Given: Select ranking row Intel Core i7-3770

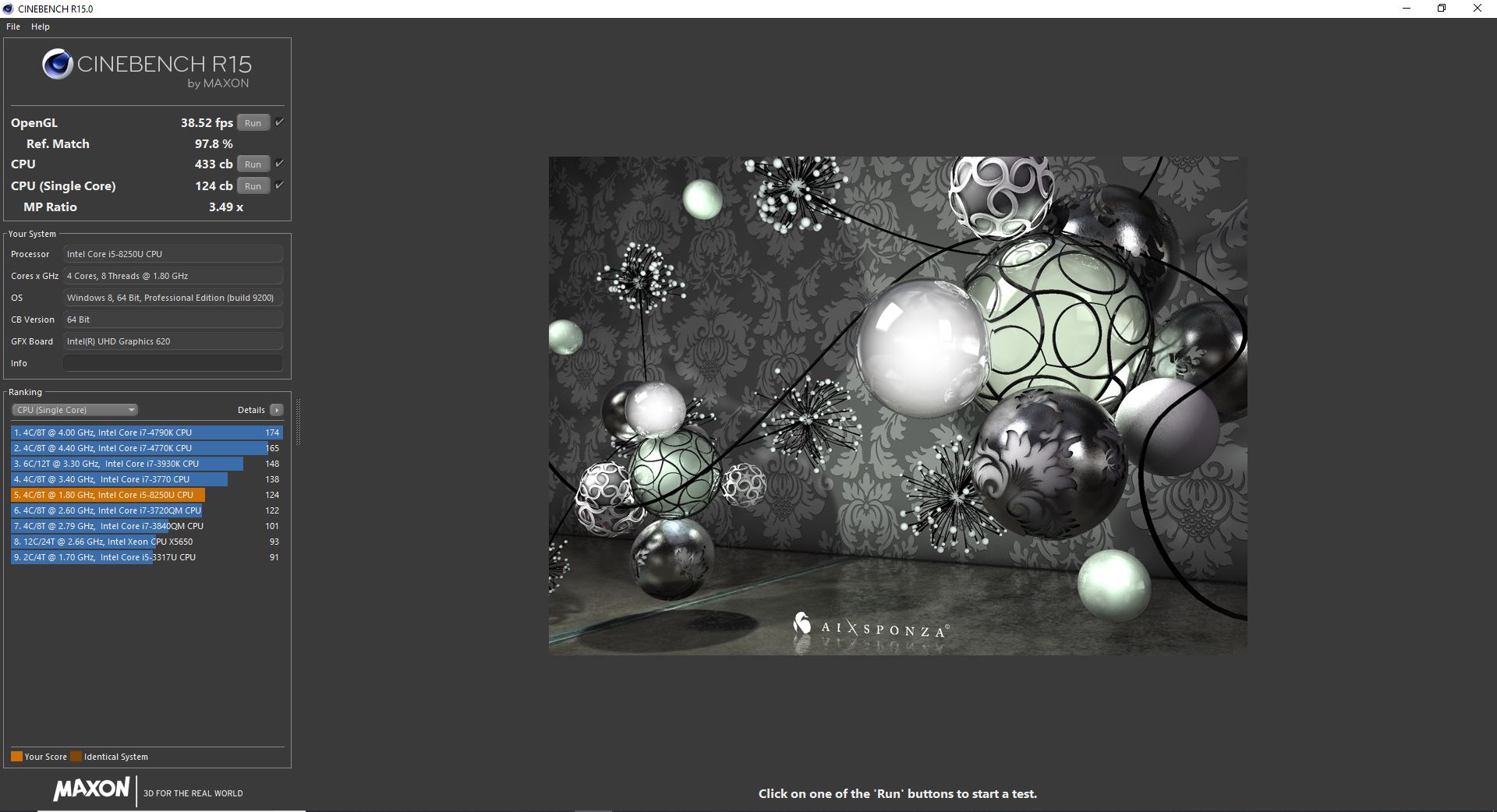Looking at the screenshot, I should [147, 479].
